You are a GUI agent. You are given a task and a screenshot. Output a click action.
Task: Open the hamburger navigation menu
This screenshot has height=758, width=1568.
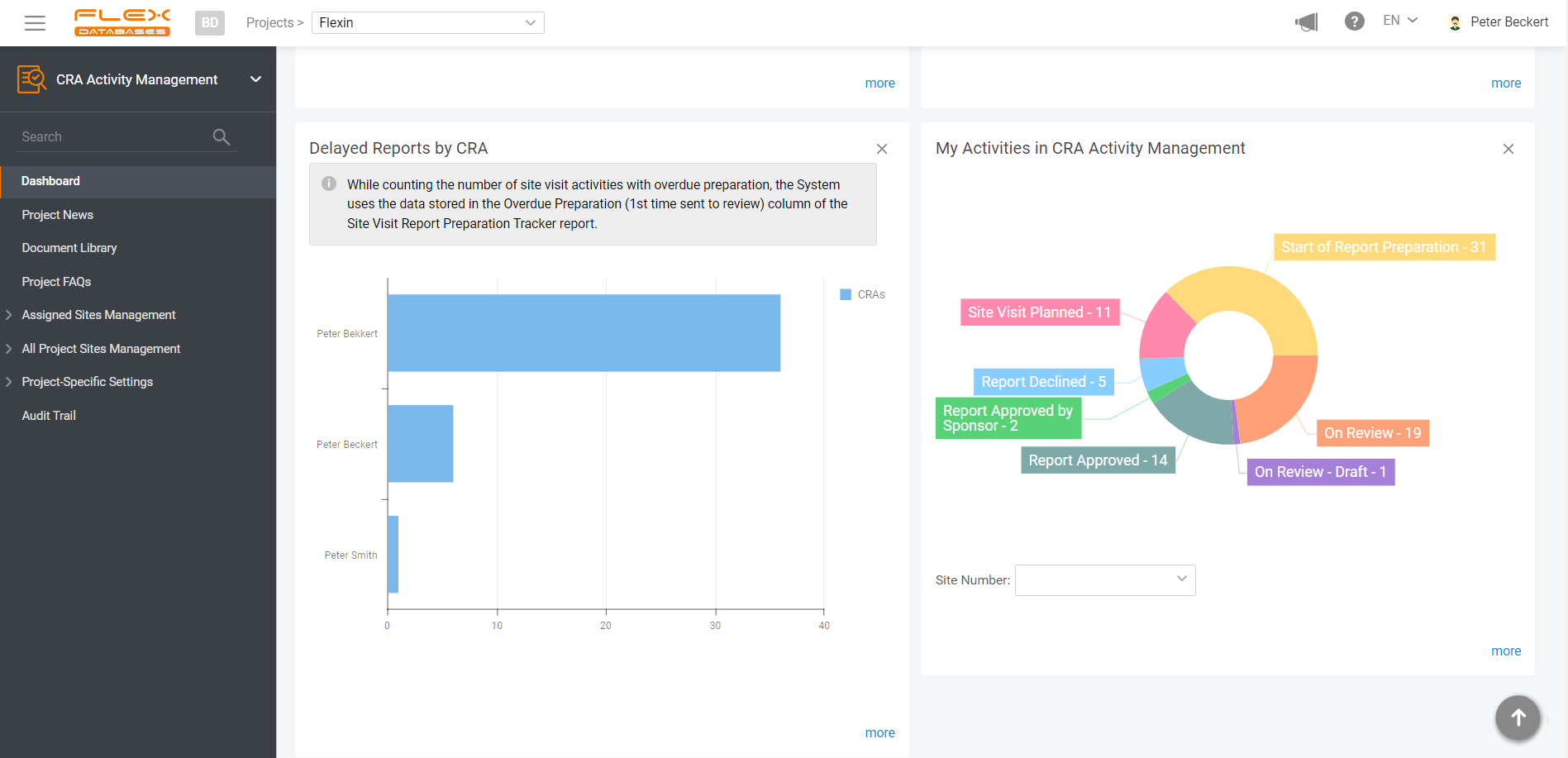click(x=35, y=22)
